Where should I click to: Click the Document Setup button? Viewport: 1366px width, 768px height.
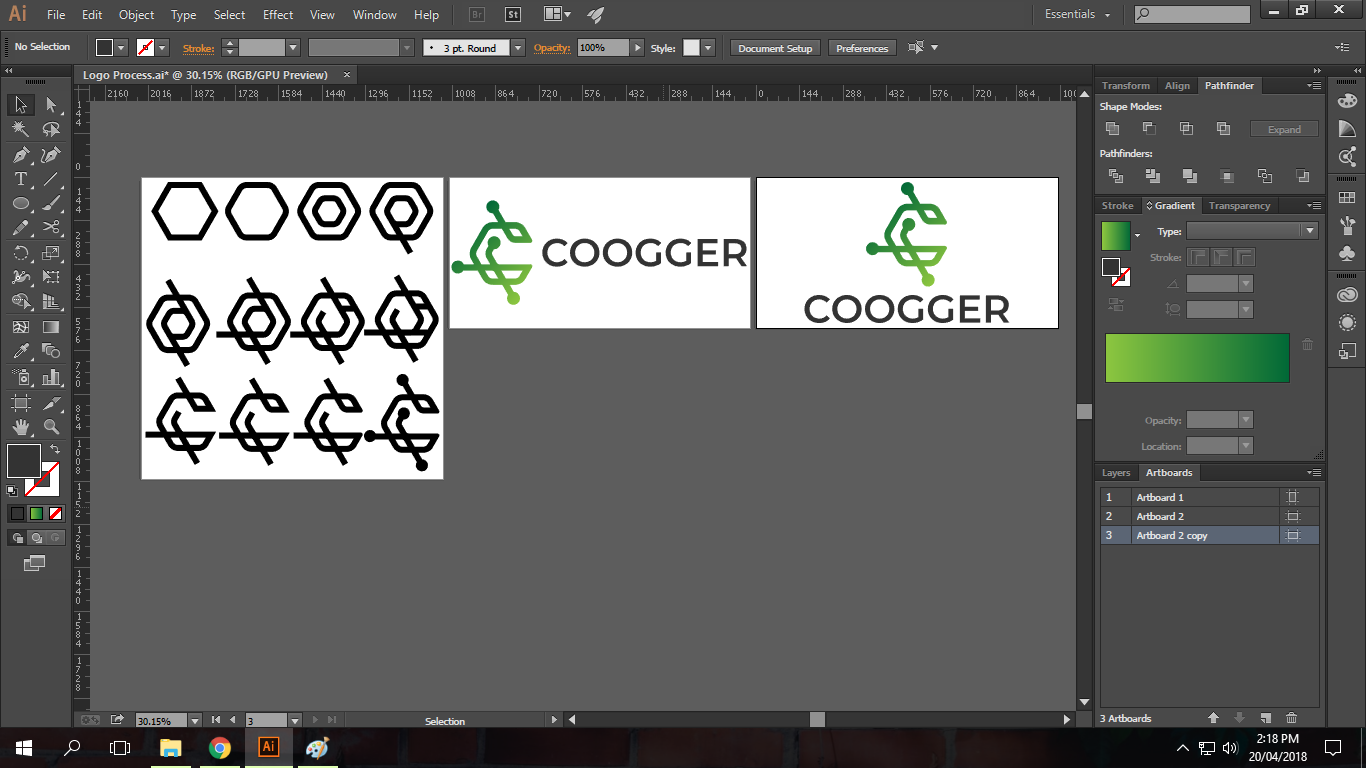pyautogui.click(x=775, y=48)
